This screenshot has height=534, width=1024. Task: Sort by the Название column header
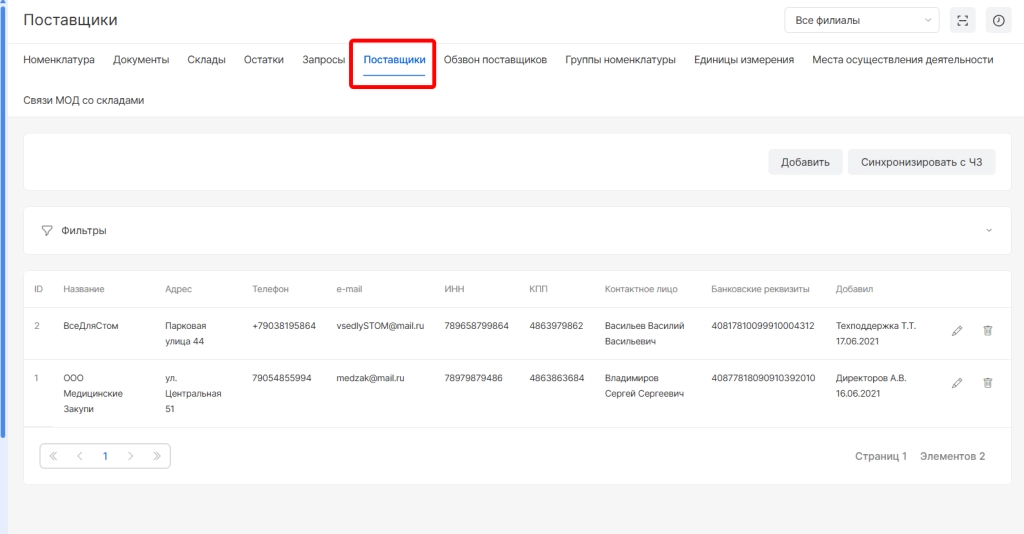coord(84,289)
